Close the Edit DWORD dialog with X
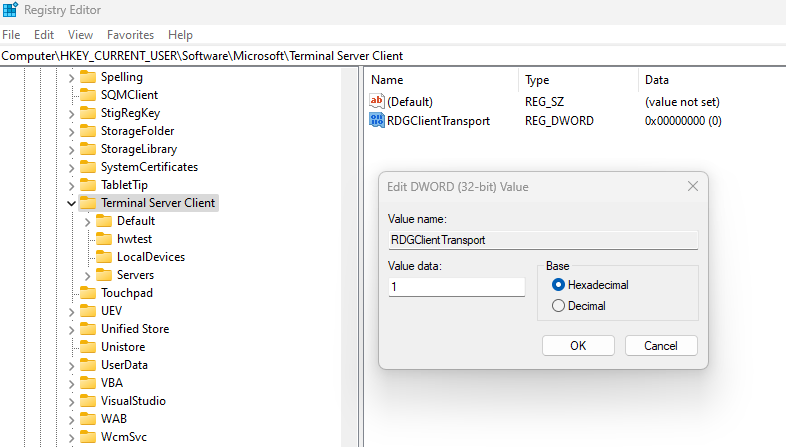This screenshot has width=786, height=447. click(693, 186)
